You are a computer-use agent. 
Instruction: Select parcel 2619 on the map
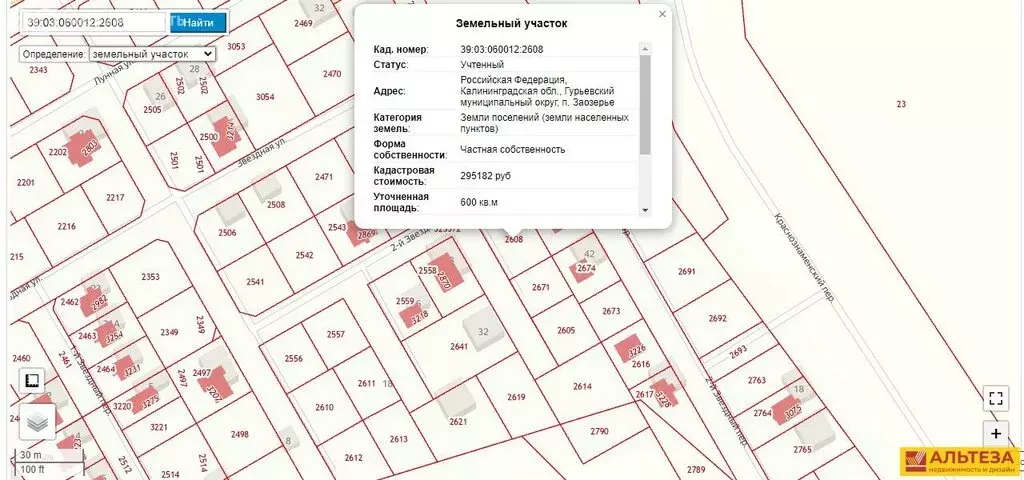pos(516,397)
